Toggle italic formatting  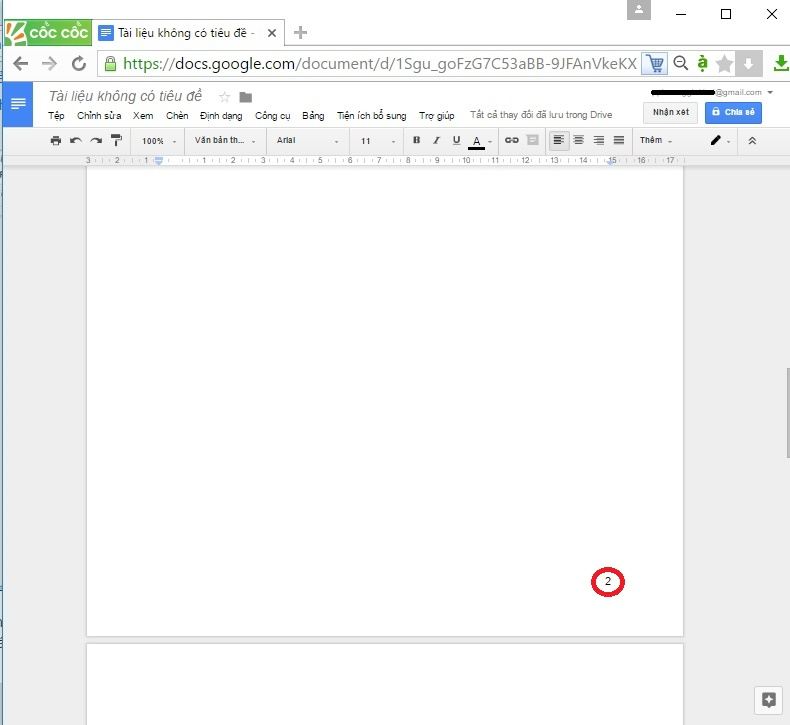[436, 140]
